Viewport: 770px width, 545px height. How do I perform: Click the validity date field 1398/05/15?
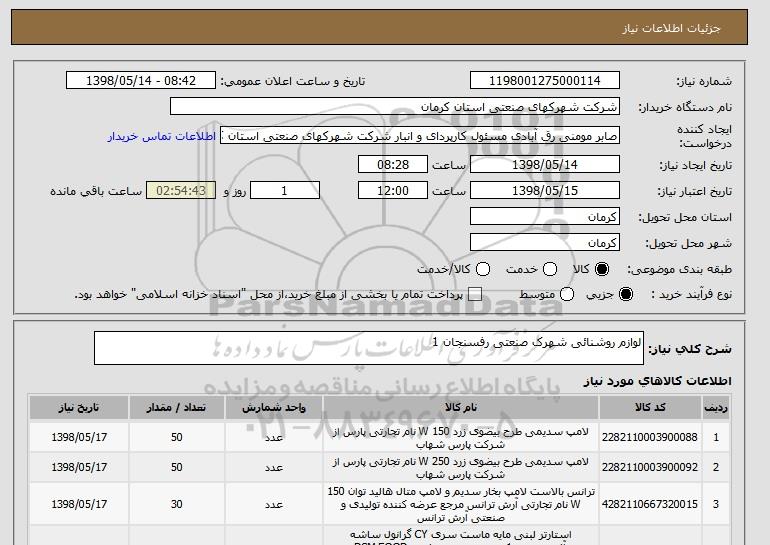pos(545,191)
